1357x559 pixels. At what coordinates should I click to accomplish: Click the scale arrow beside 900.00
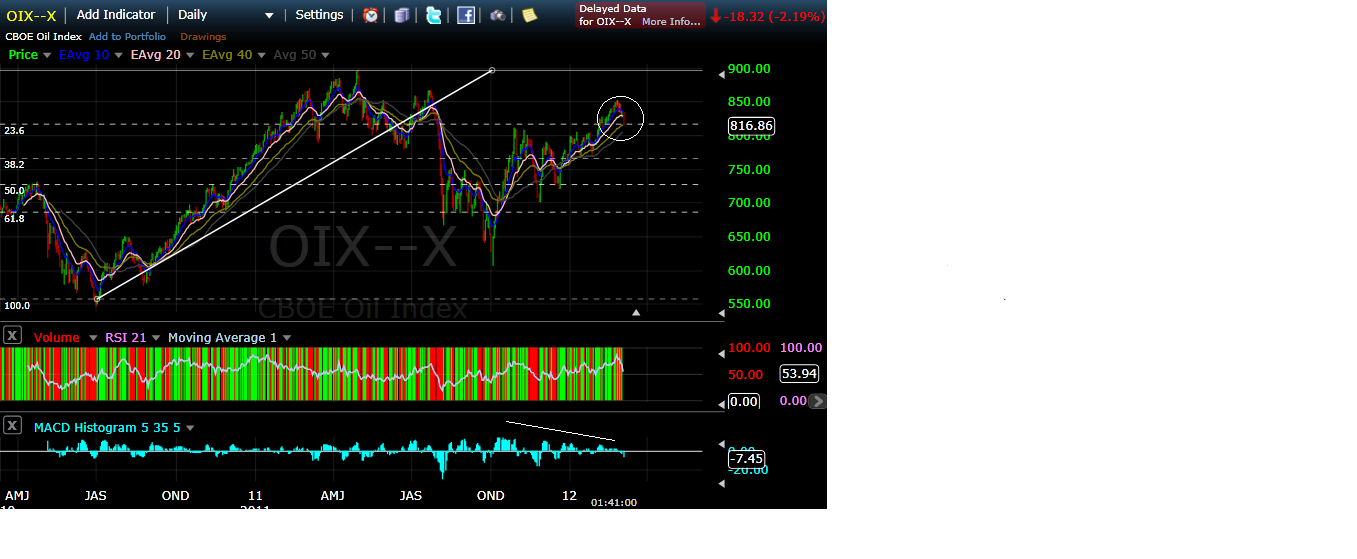(722, 73)
